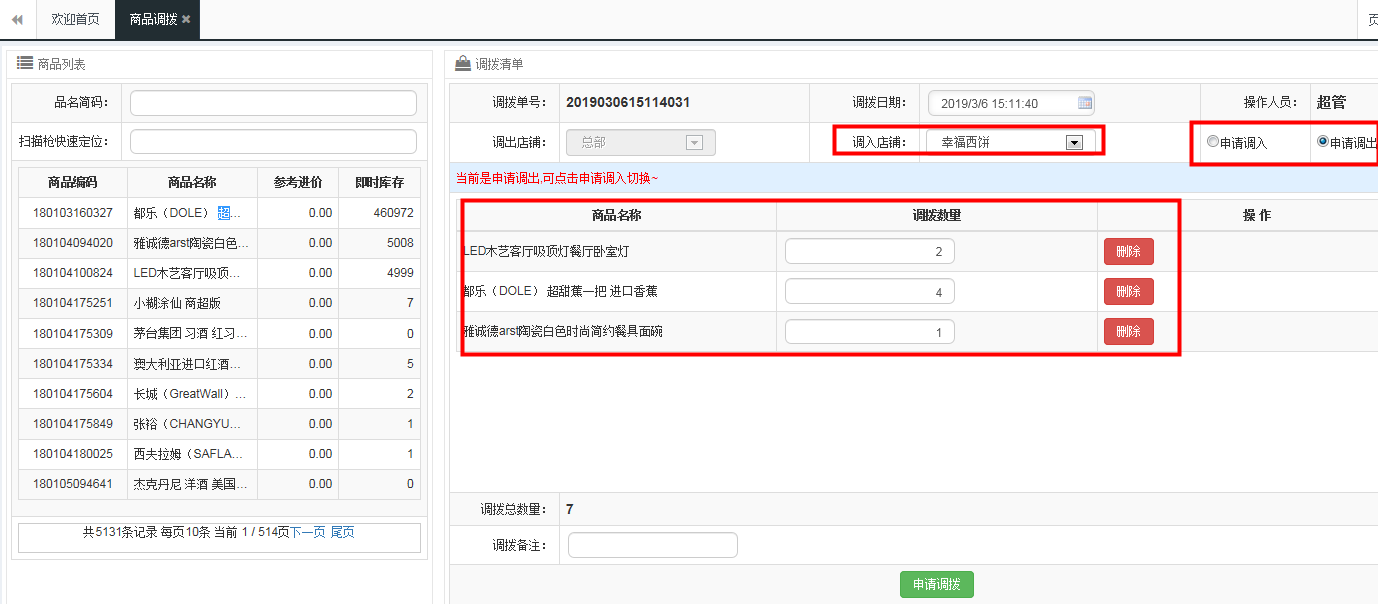Click the bag icon beside 调拨清单 header
The image size is (1378, 604).
pos(461,64)
